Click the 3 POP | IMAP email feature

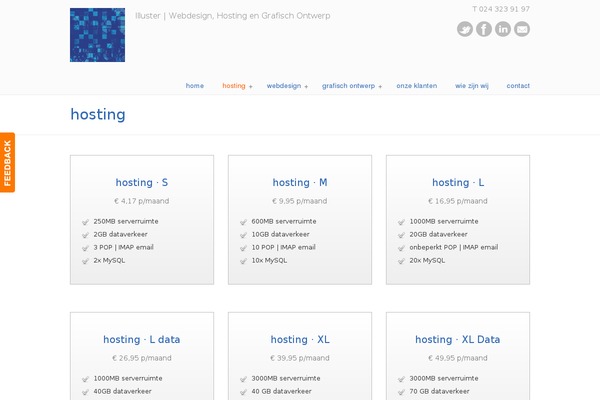124,247
